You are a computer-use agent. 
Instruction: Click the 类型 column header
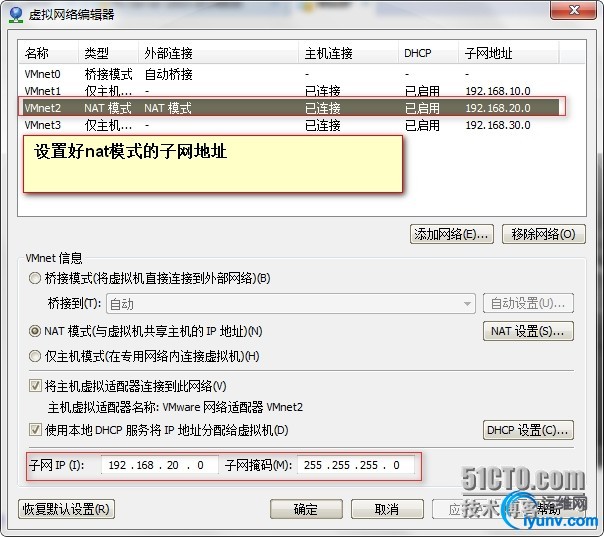point(108,53)
